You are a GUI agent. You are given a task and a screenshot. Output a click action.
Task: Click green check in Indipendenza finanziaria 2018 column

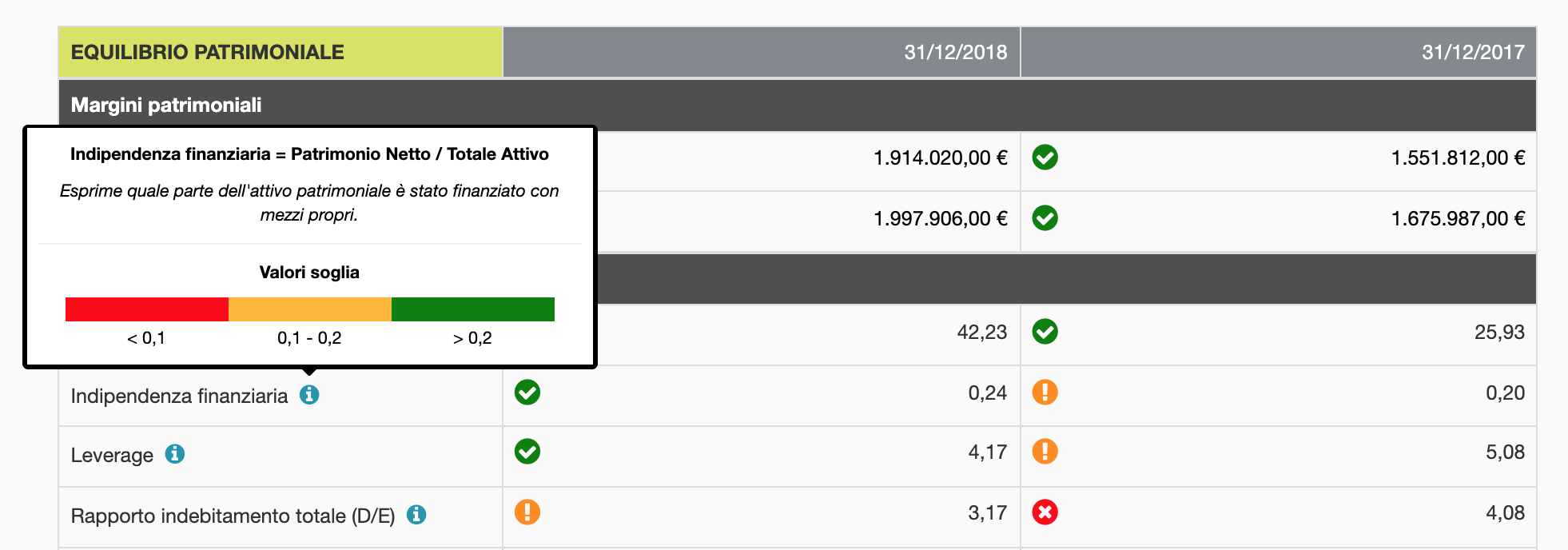click(527, 393)
